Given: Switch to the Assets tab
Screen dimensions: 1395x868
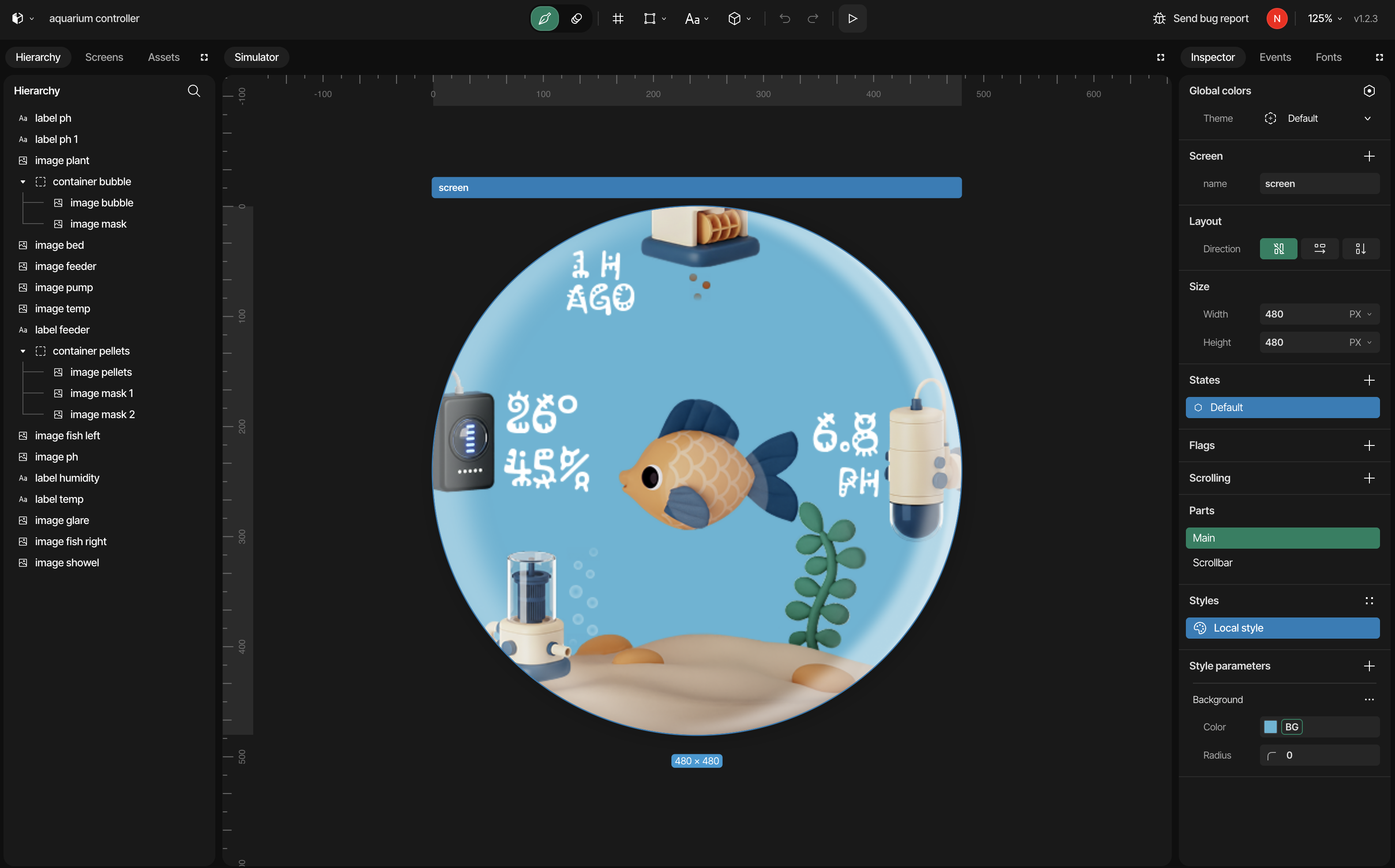Looking at the screenshot, I should (x=164, y=57).
